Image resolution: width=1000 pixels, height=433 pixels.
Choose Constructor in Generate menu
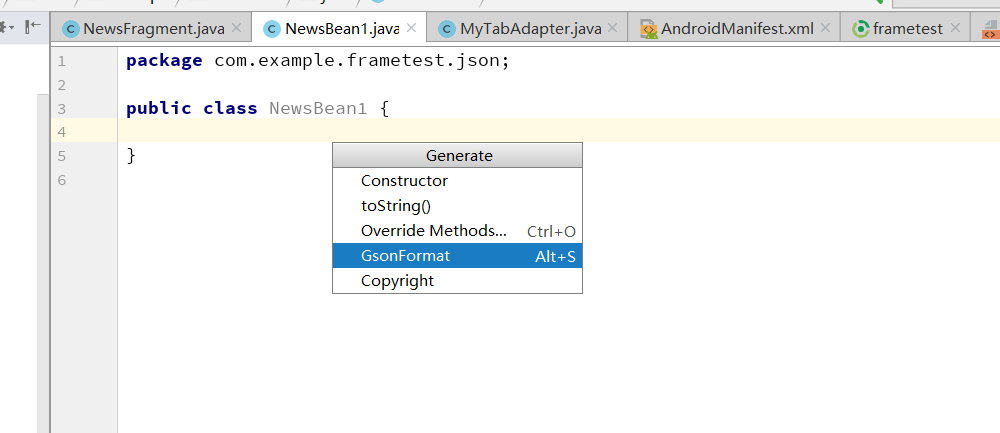point(457,180)
